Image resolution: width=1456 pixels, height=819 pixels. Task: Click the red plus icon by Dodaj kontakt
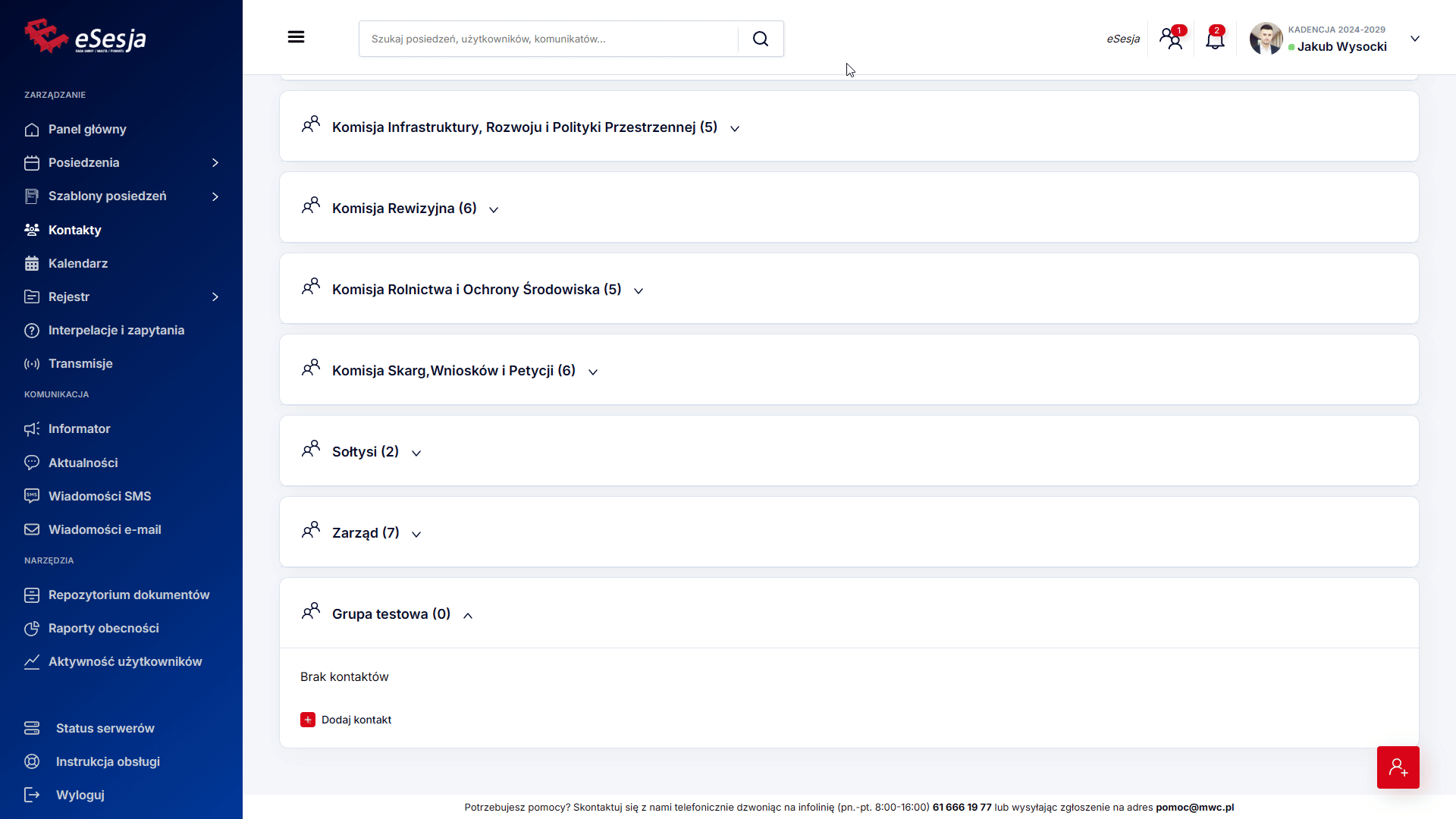(308, 720)
